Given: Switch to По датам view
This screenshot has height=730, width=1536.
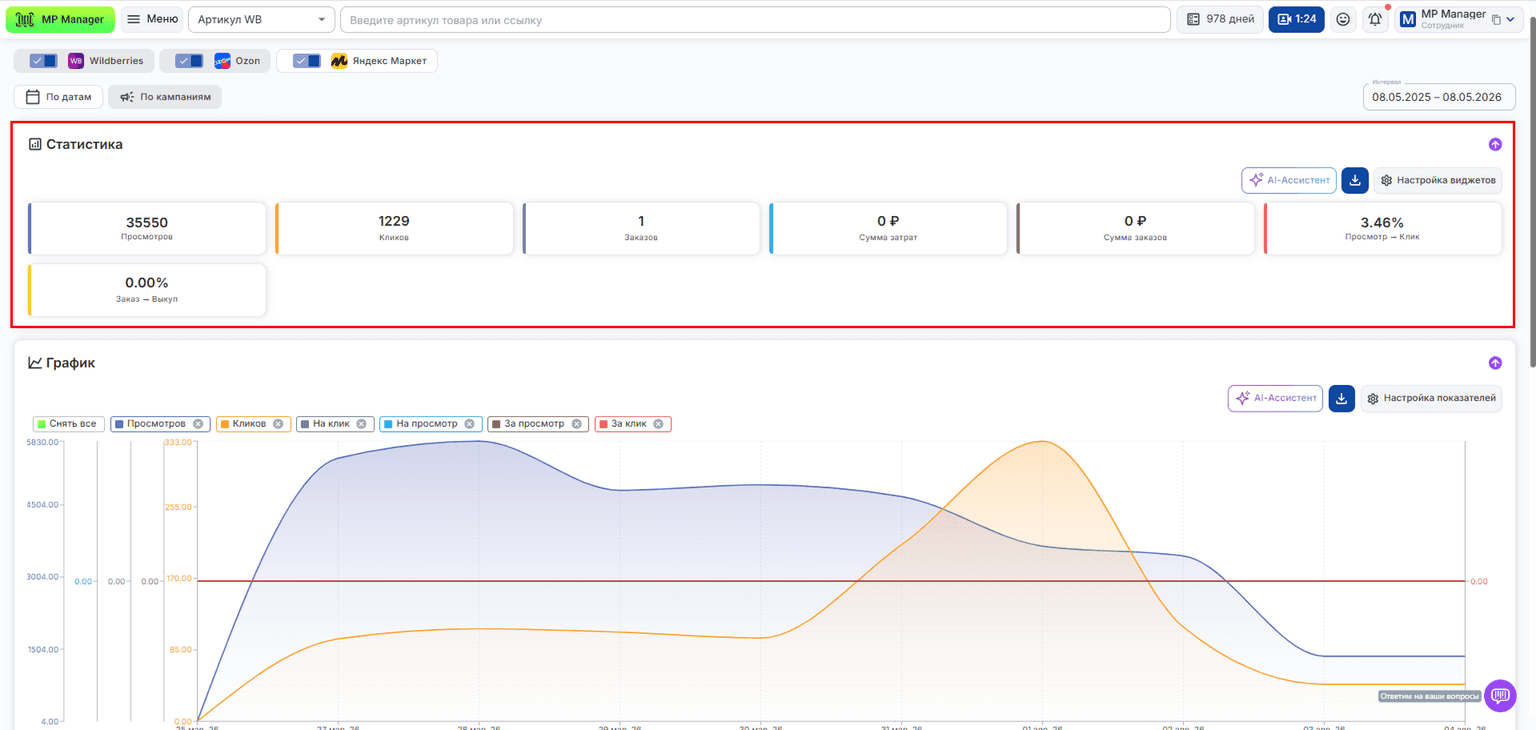Looking at the screenshot, I should tap(58, 97).
